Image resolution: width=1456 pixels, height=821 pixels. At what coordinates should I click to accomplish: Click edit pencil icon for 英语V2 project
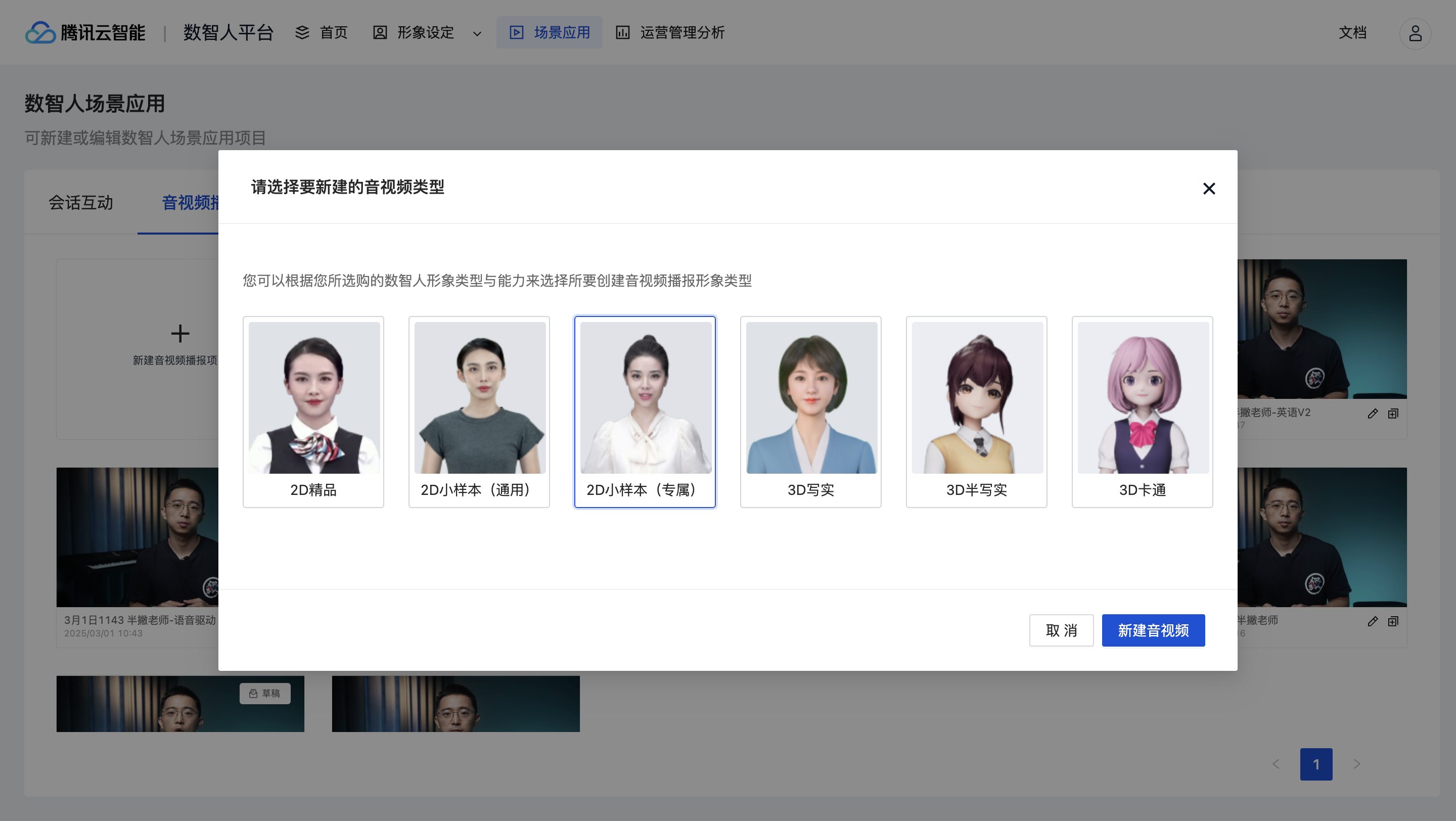coord(1373,414)
